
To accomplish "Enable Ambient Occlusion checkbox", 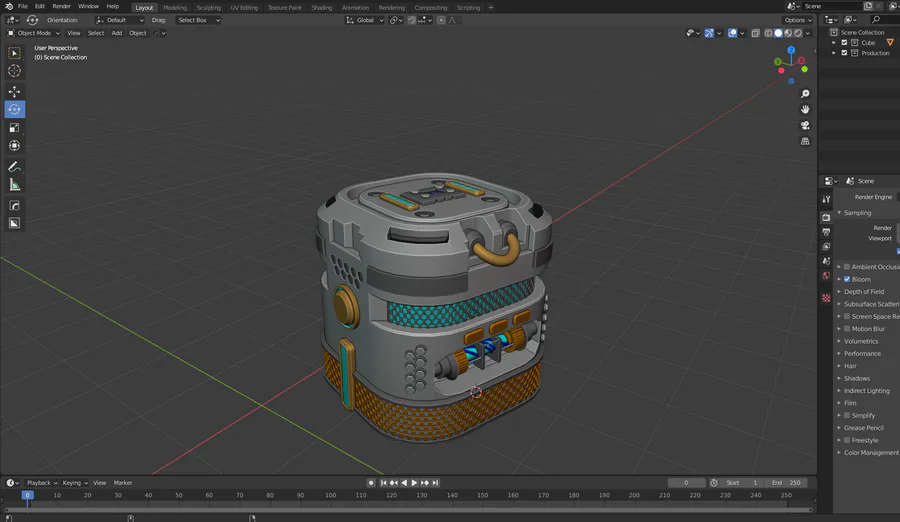I will coord(847,267).
